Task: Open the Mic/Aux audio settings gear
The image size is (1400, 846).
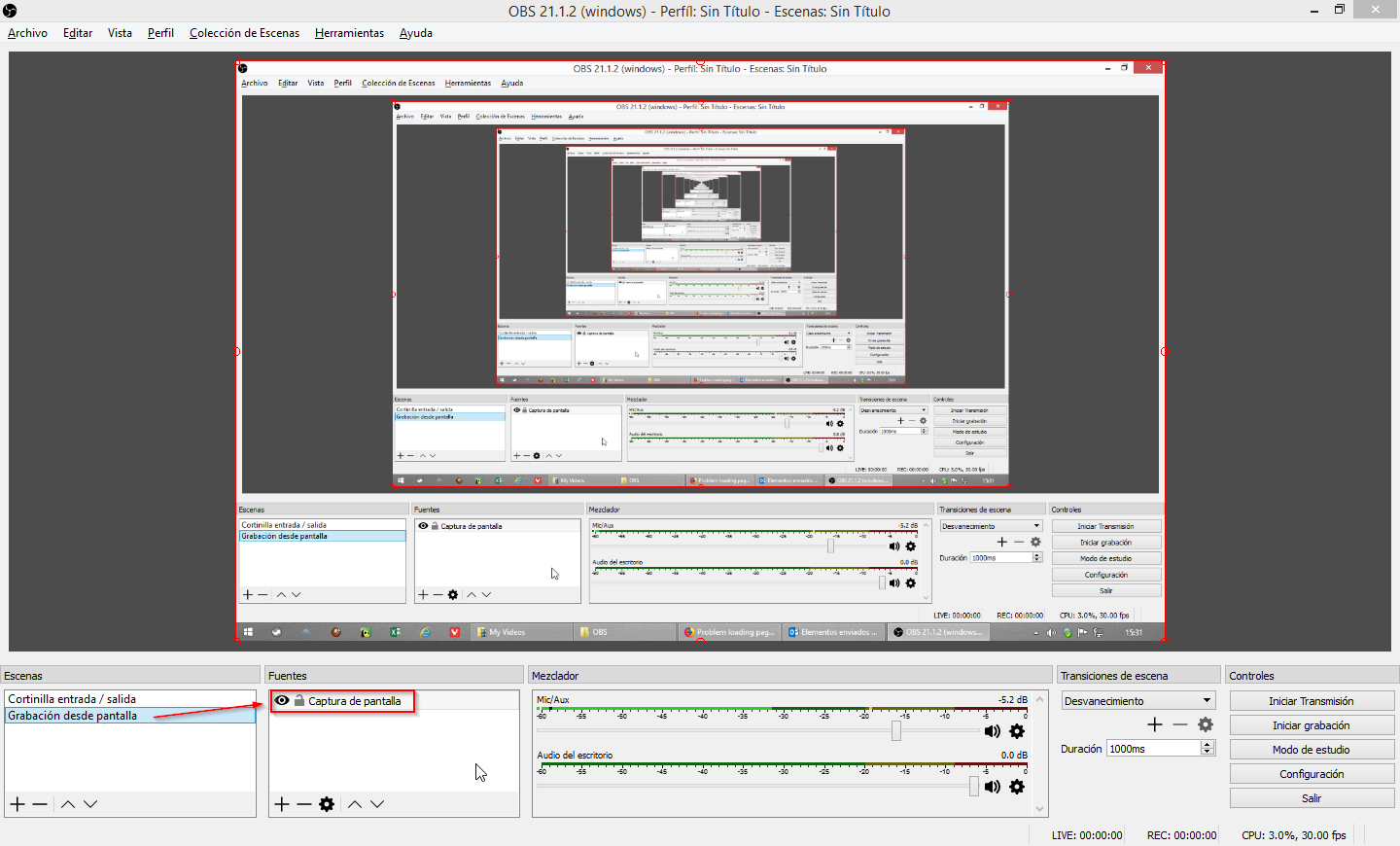Action: [1017, 731]
